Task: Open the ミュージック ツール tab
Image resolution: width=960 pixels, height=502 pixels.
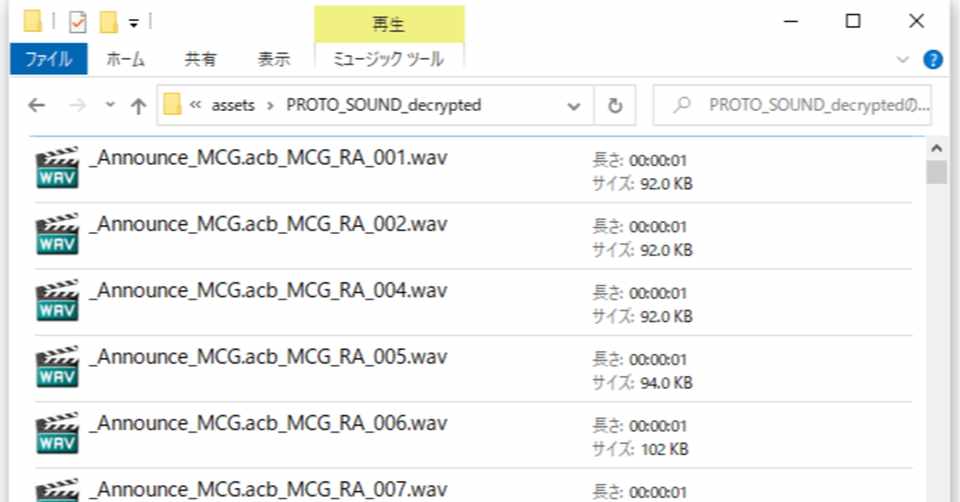Action: tap(389, 59)
